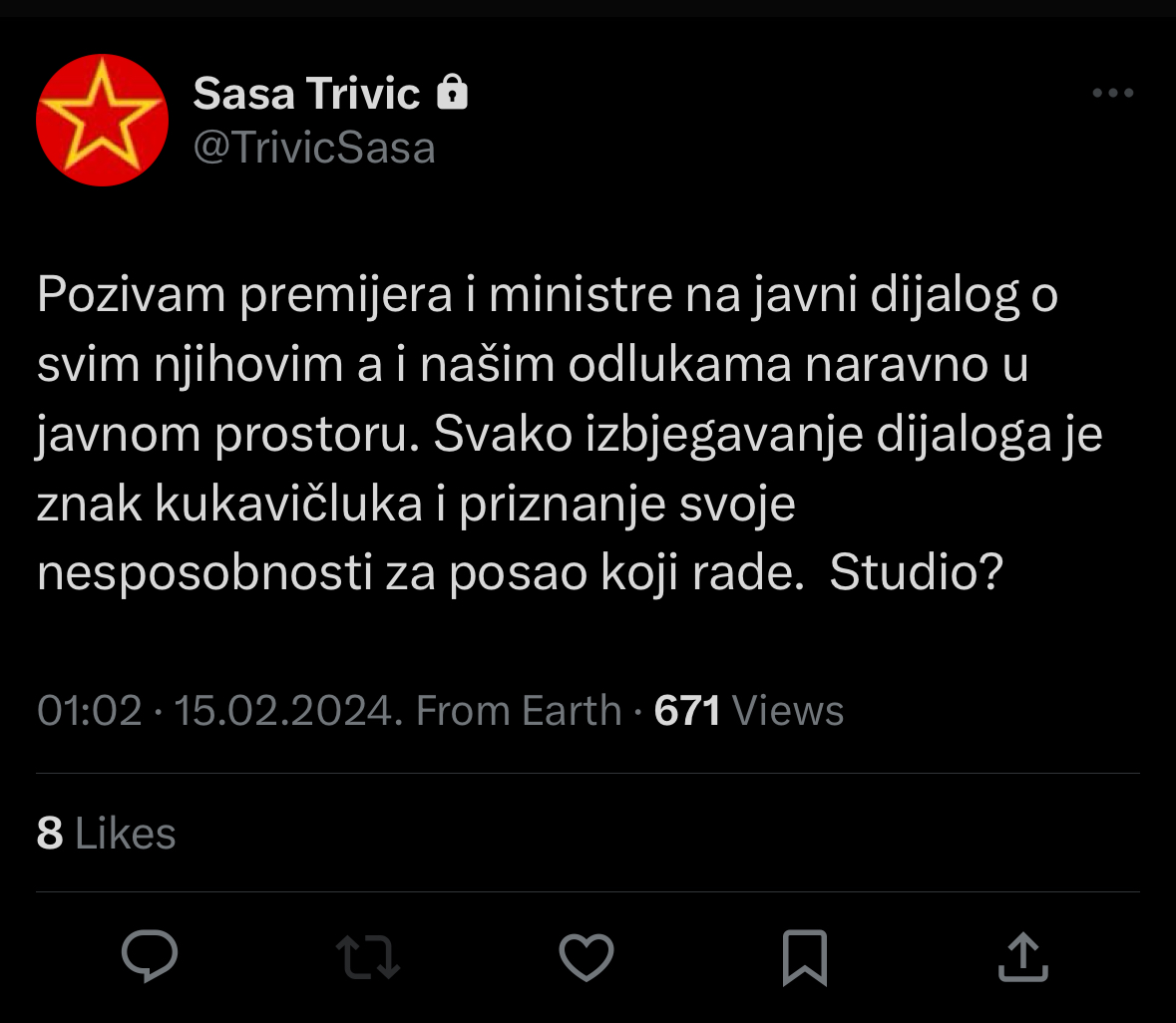Click the padlock icon beside Sasa Trivic

point(453,94)
